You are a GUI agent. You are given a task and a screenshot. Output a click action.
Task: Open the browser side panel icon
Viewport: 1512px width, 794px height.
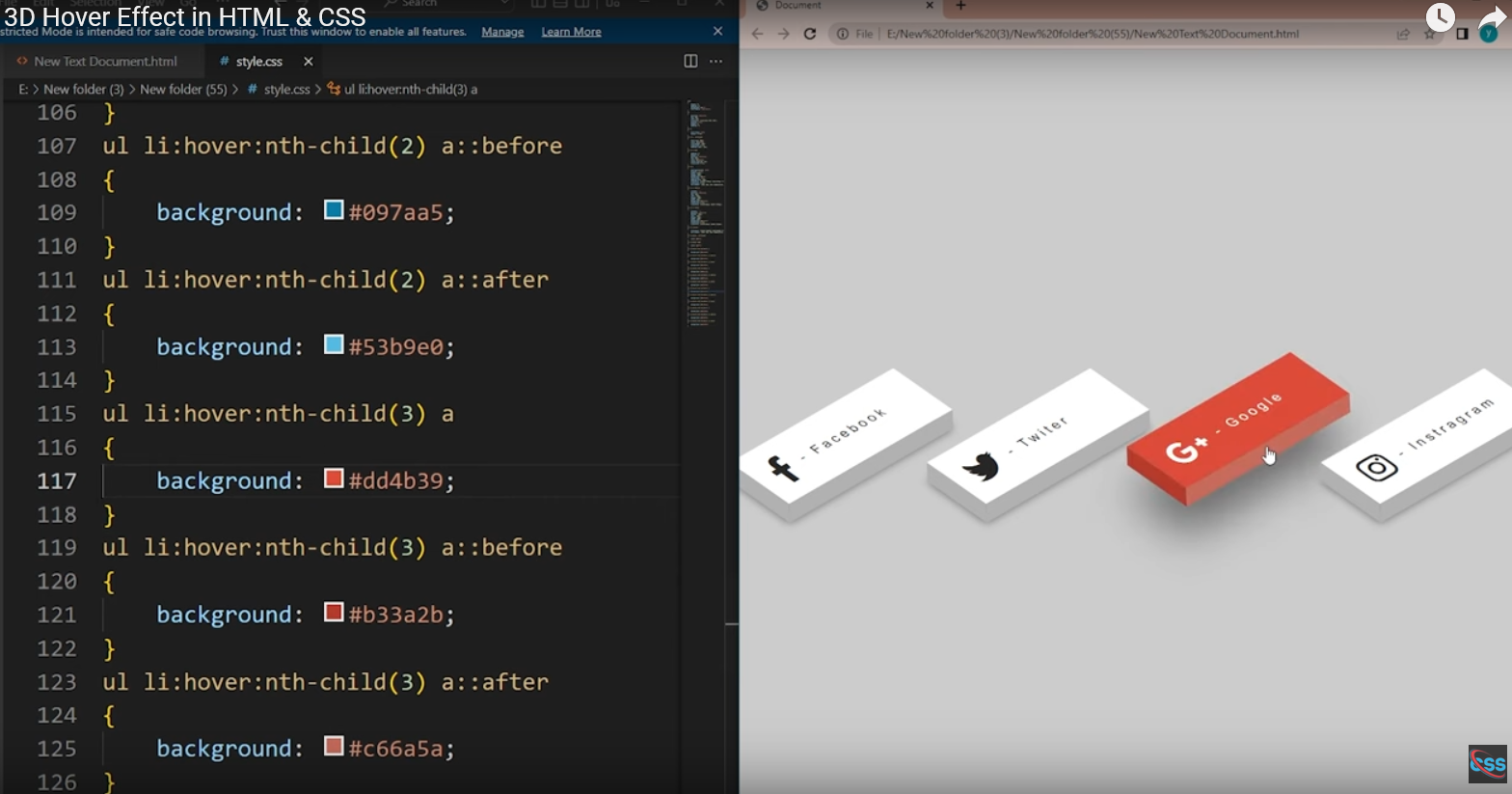(1462, 34)
